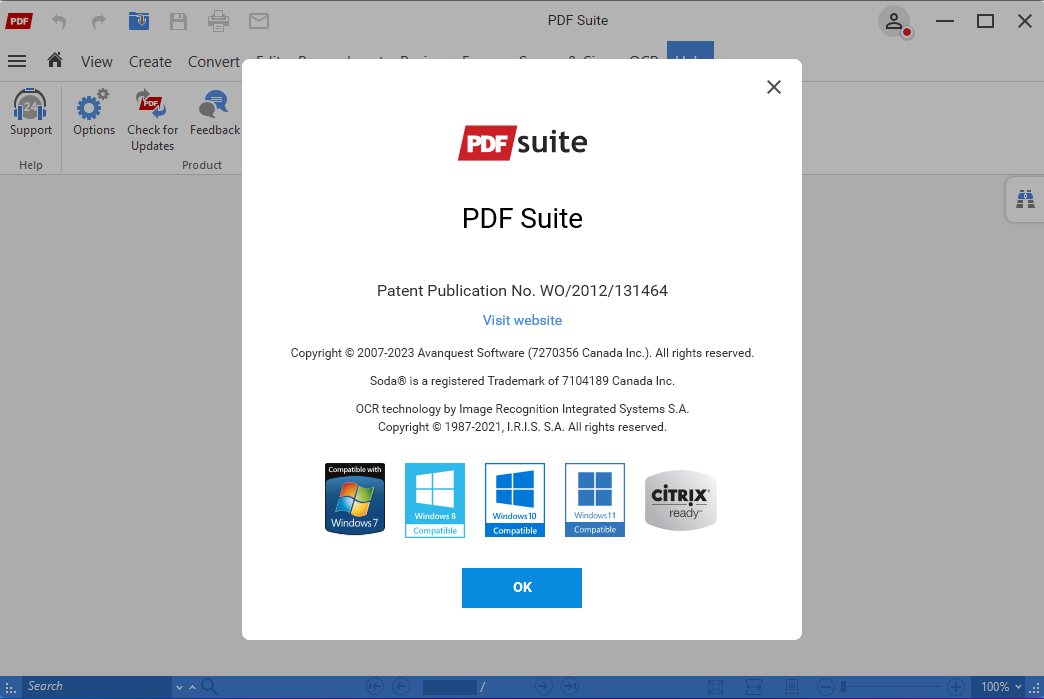1044x699 pixels.
Task: Click the zoom in plus button
Action: [955, 686]
